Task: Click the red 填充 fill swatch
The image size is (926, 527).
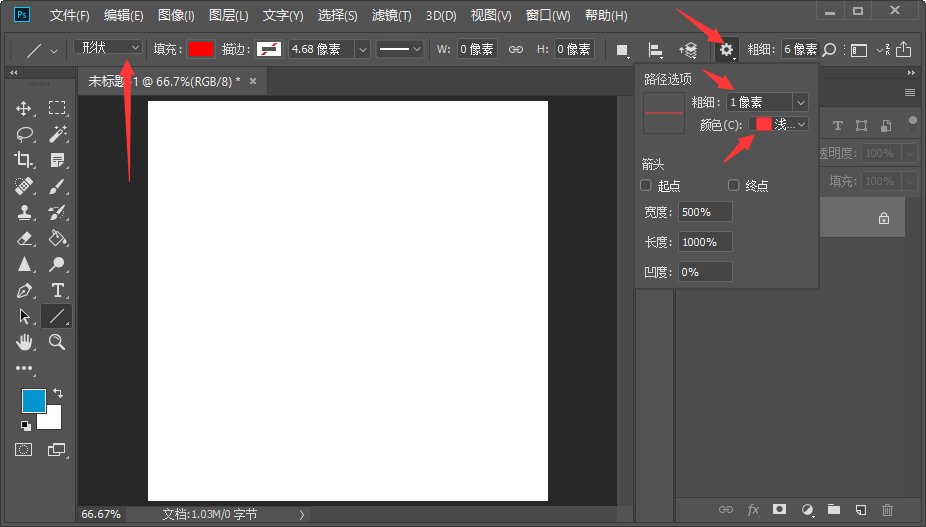Action: point(201,50)
